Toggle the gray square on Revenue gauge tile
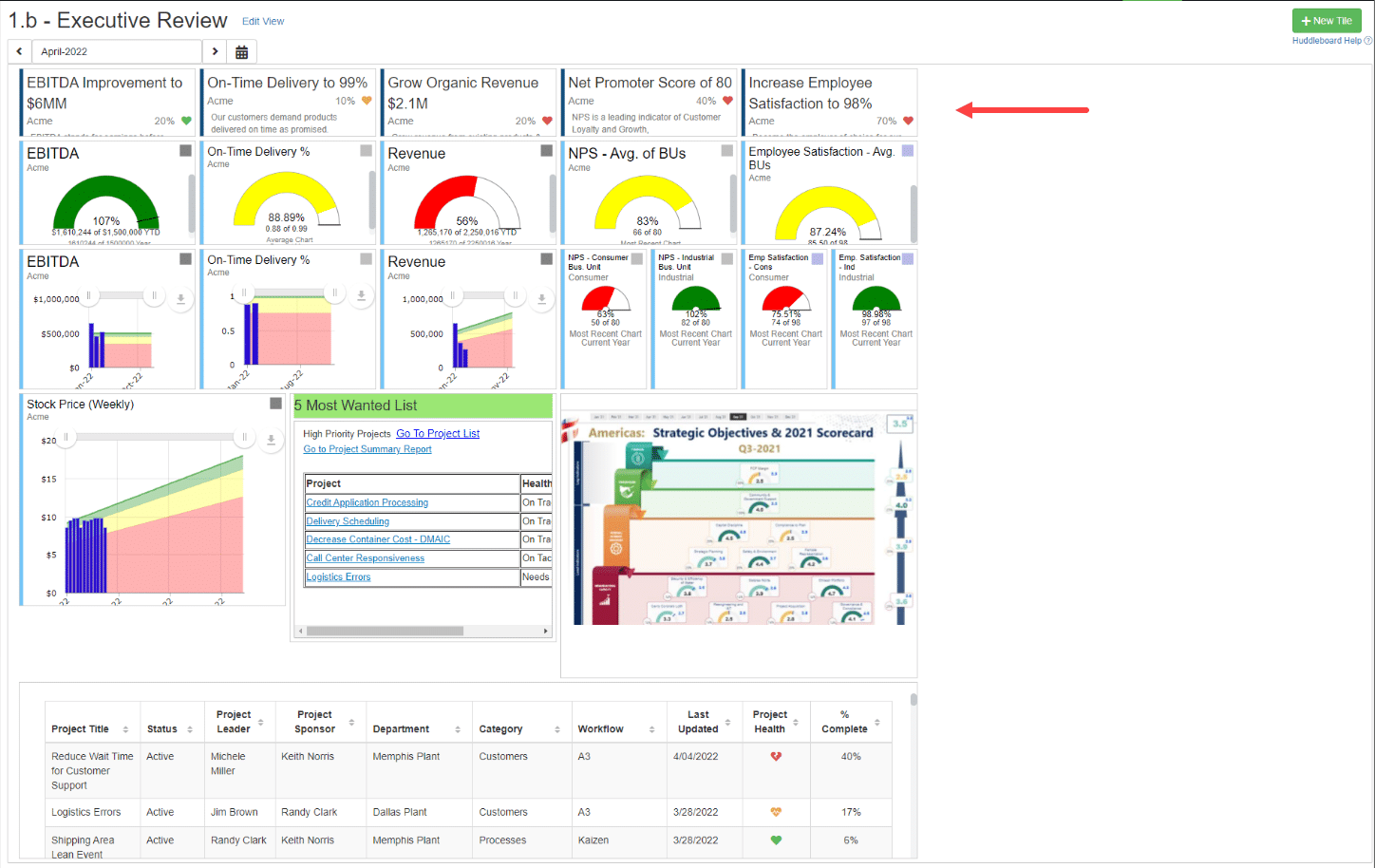Image resolution: width=1375 pixels, height=868 pixels. [546, 151]
